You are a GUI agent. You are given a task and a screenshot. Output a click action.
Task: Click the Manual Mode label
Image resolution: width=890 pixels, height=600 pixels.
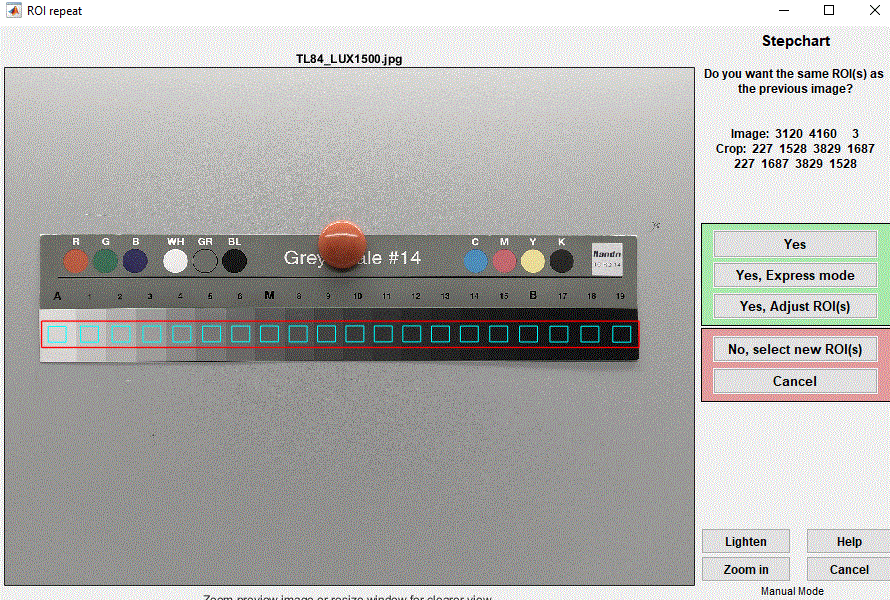(792, 591)
